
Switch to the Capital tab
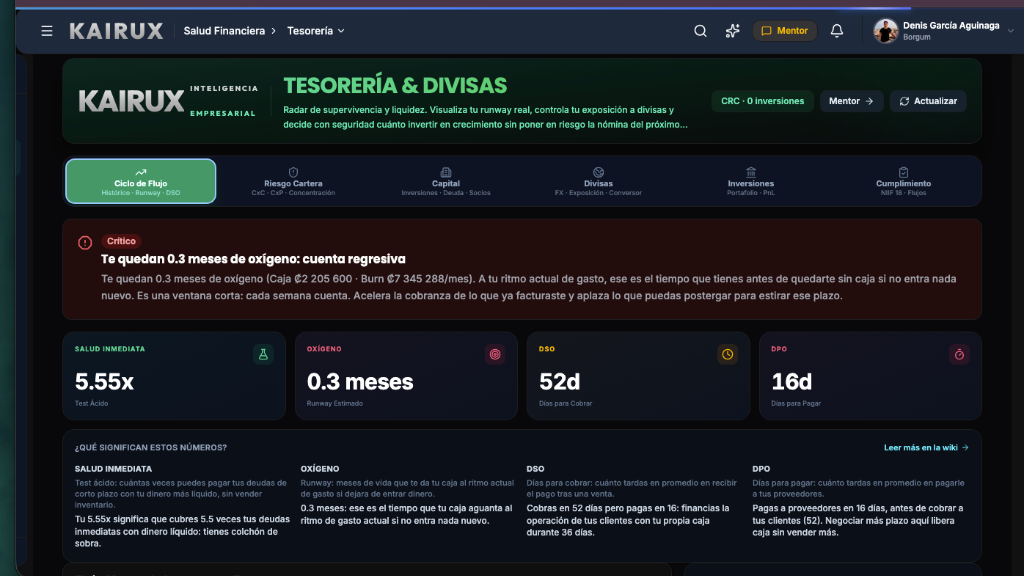(445, 181)
